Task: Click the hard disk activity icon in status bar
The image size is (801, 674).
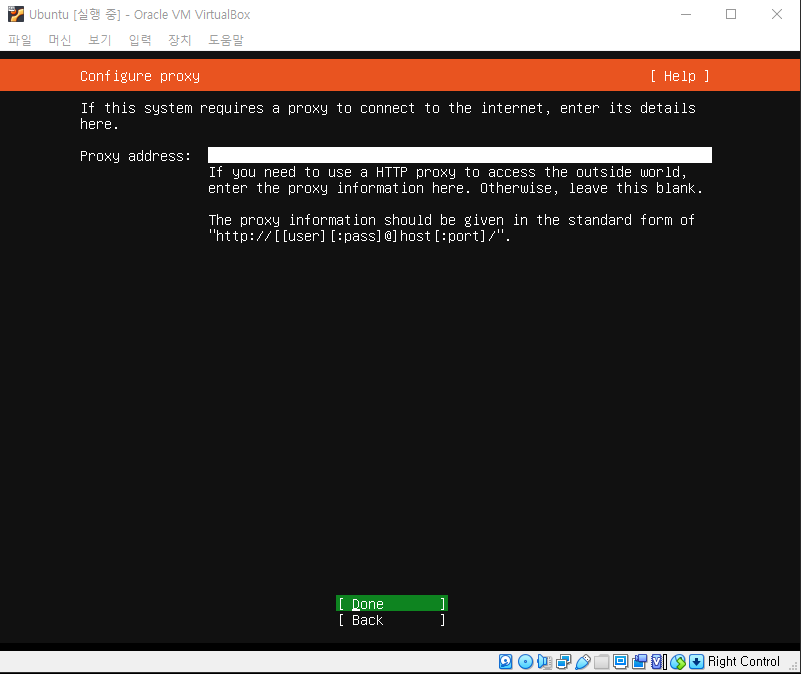Action: (x=506, y=662)
